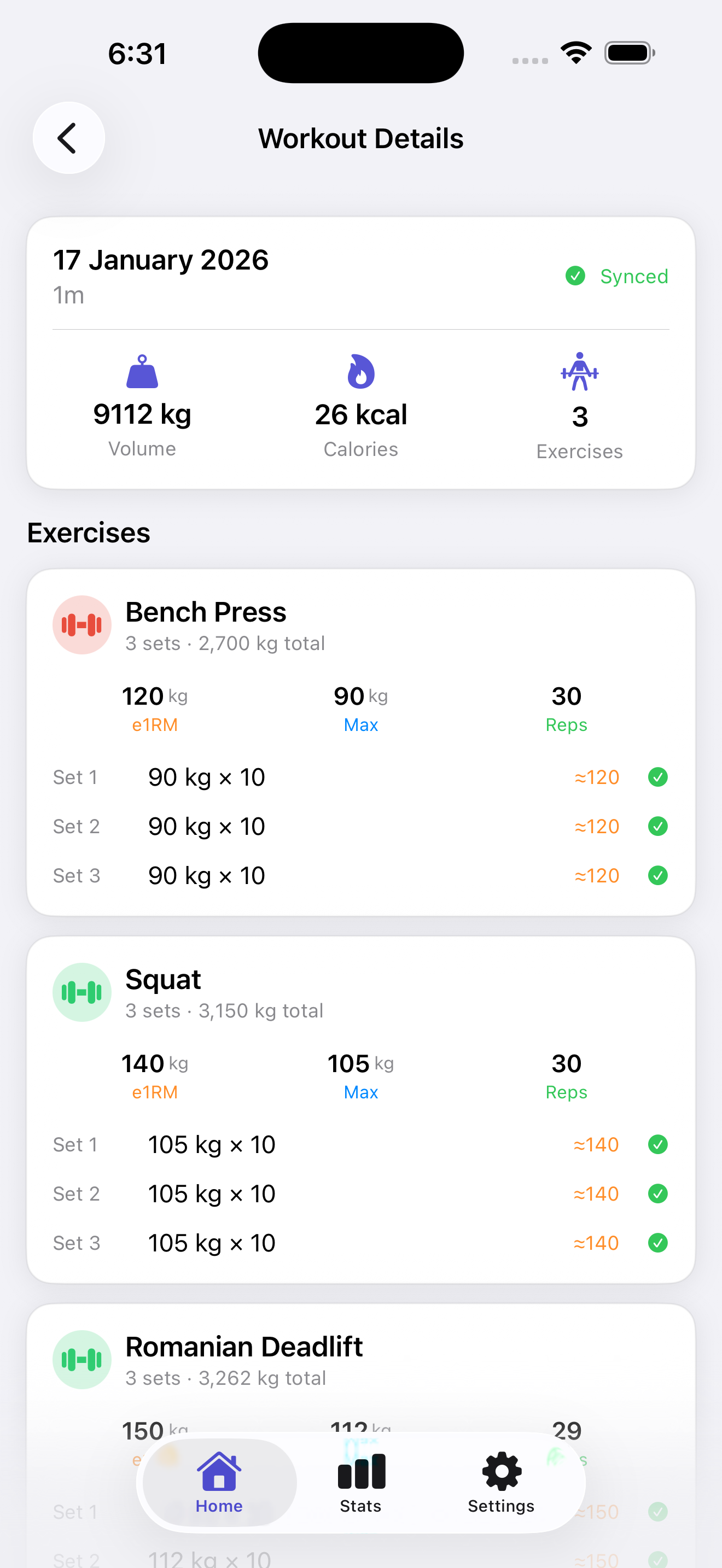Screen dimensions: 722x1568
Task: Tap the green Squat dumbbell icon
Action: click(x=81, y=992)
